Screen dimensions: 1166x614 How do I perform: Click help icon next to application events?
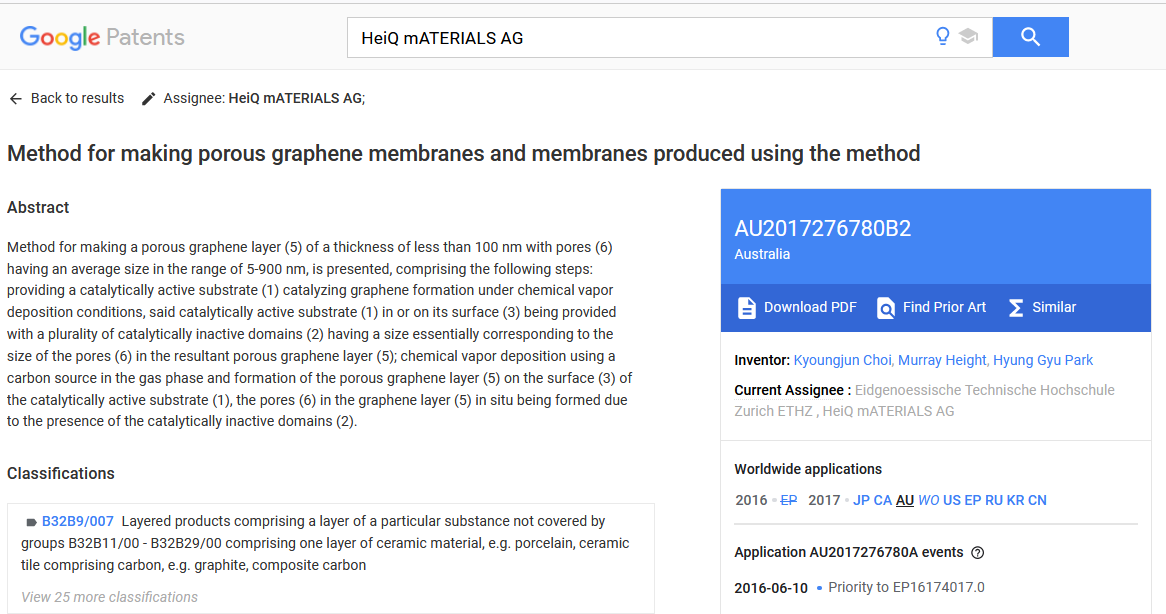(x=978, y=552)
